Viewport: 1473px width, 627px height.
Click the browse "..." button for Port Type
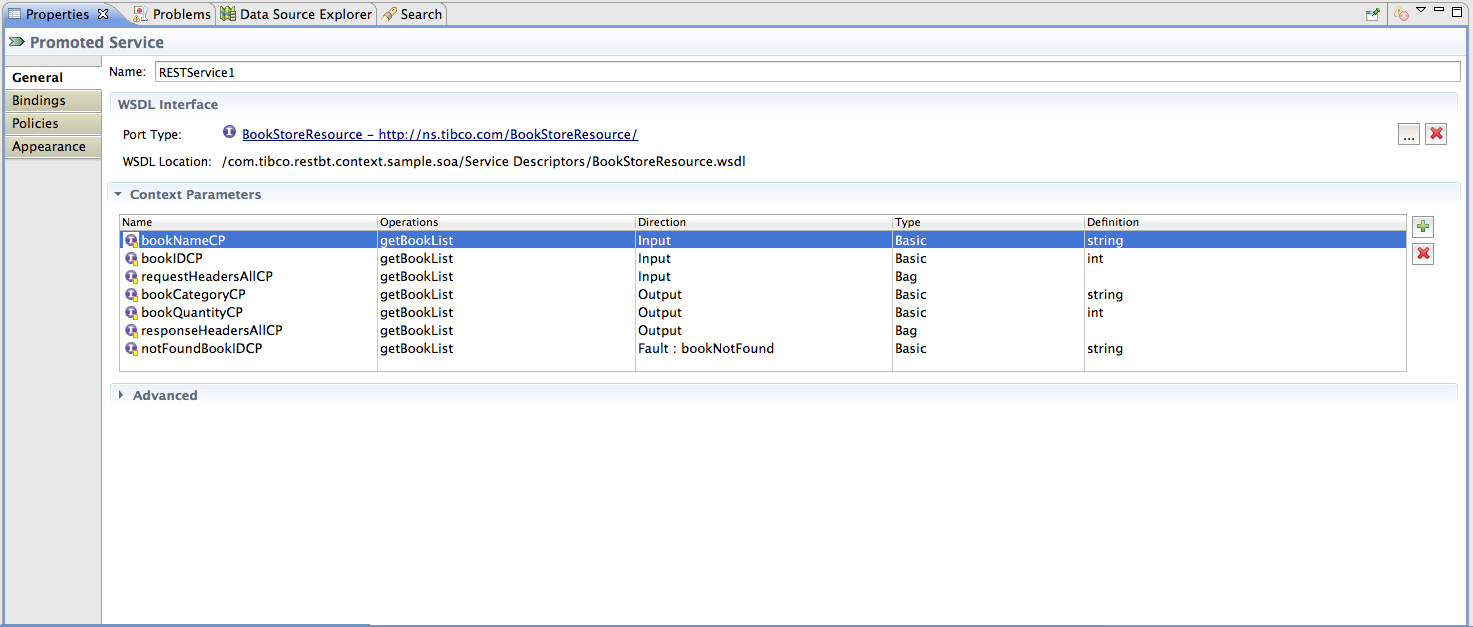1408,134
